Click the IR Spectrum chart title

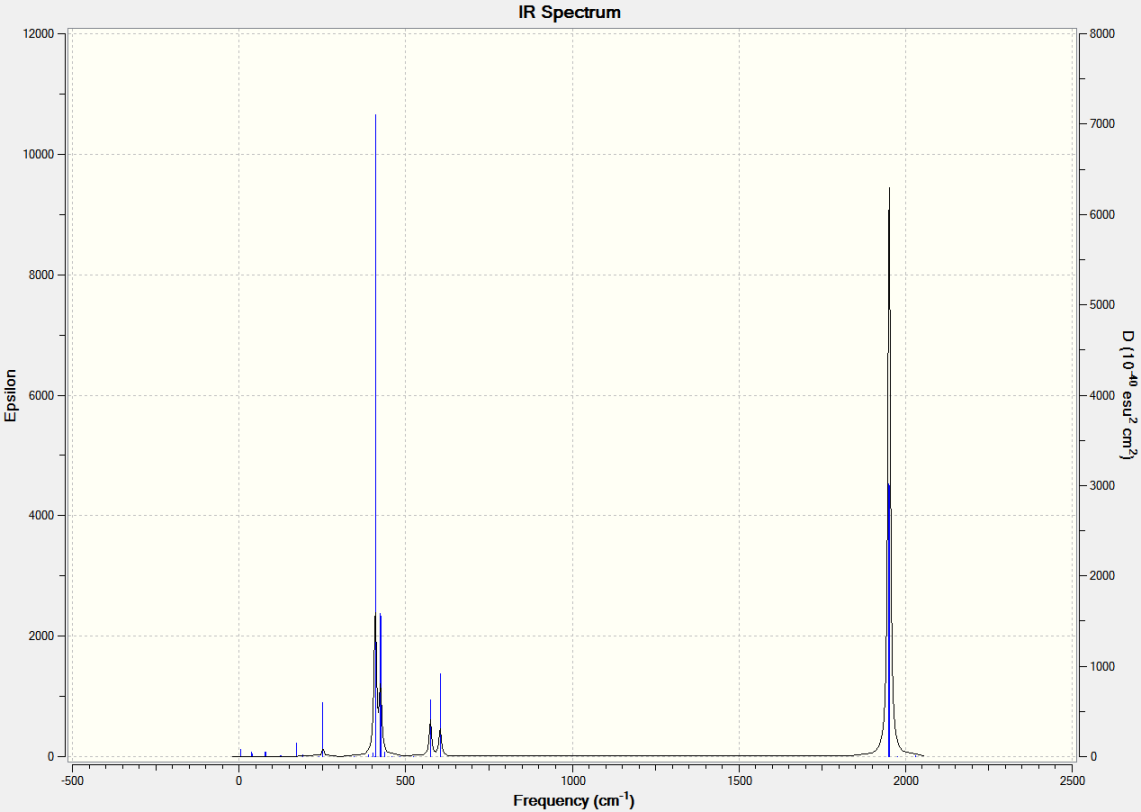coord(569,12)
